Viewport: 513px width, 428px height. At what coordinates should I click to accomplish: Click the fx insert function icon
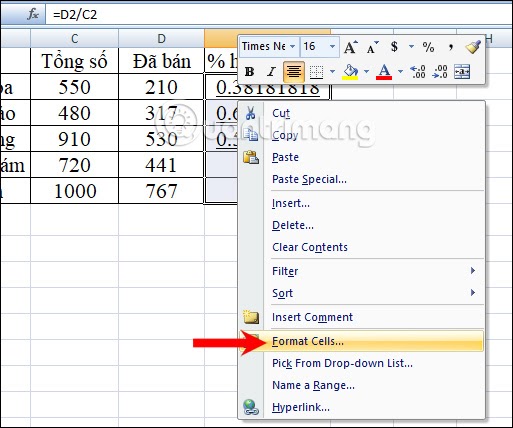pos(33,14)
